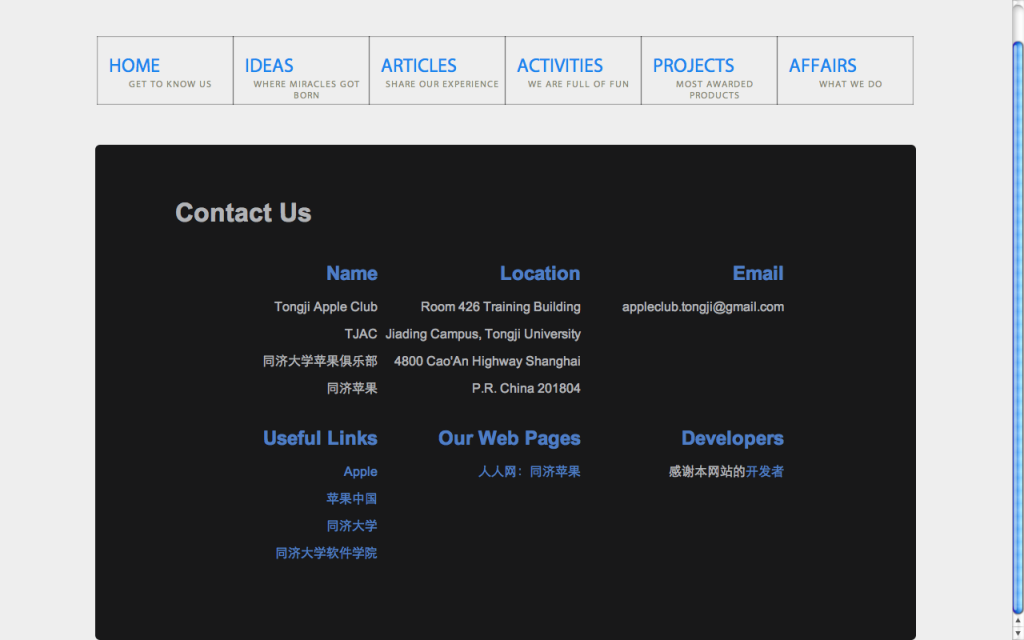1024x640 pixels.
Task: Click the Useful Links heading
Action: (320, 438)
